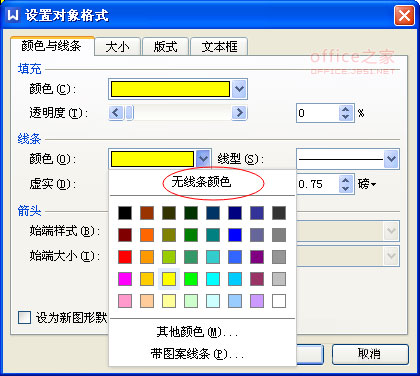Choose the turquoise cyan swatch

213,279
